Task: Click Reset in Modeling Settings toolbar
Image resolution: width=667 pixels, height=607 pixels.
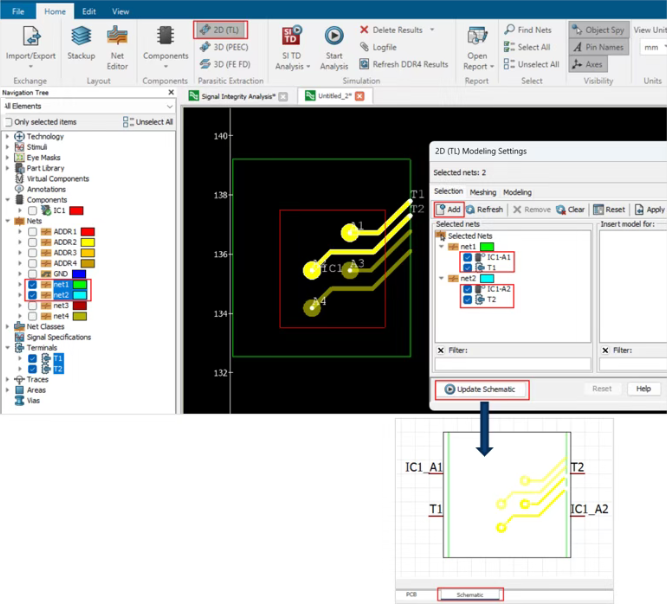Action: pyautogui.click(x=609, y=209)
